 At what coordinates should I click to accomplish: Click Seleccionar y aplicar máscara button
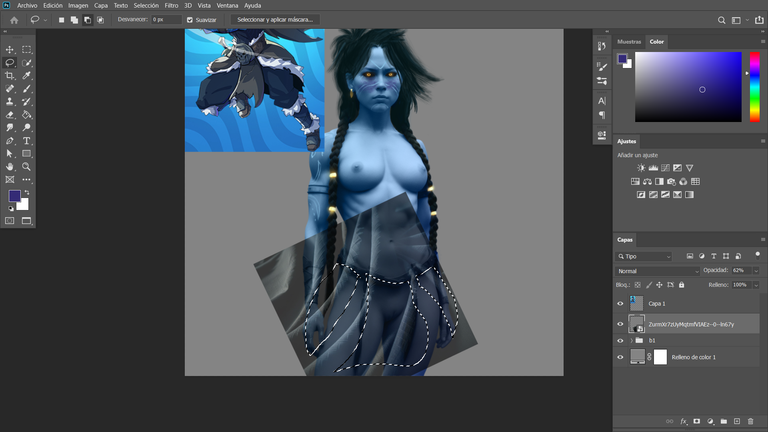click(x=275, y=20)
